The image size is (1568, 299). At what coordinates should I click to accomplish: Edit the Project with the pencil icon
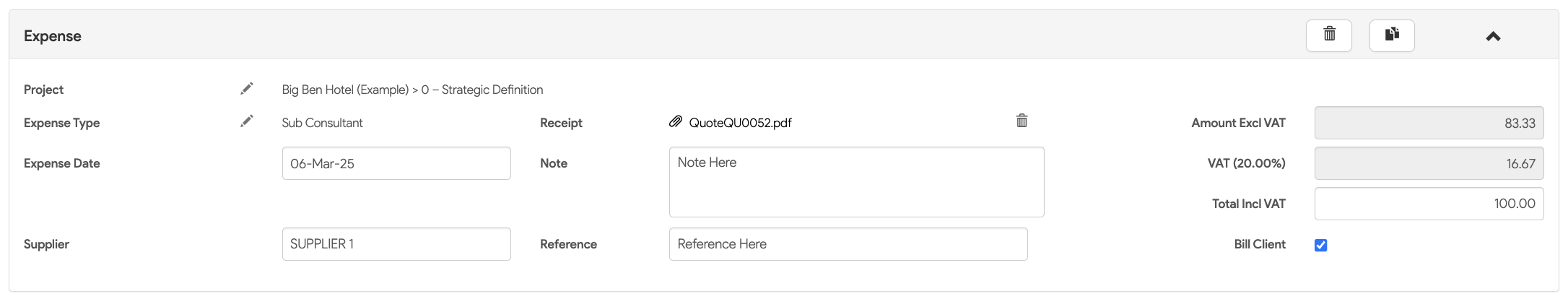[247, 89]
